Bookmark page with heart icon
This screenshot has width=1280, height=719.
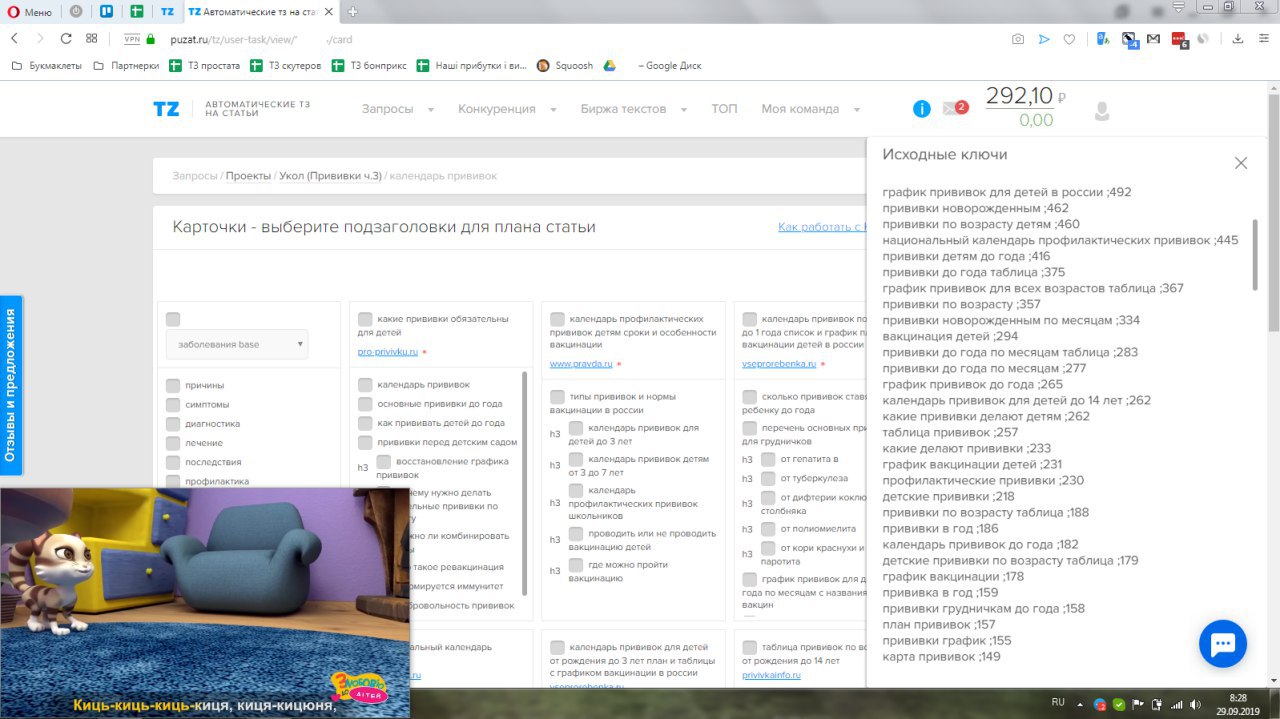coord(1069,39)
